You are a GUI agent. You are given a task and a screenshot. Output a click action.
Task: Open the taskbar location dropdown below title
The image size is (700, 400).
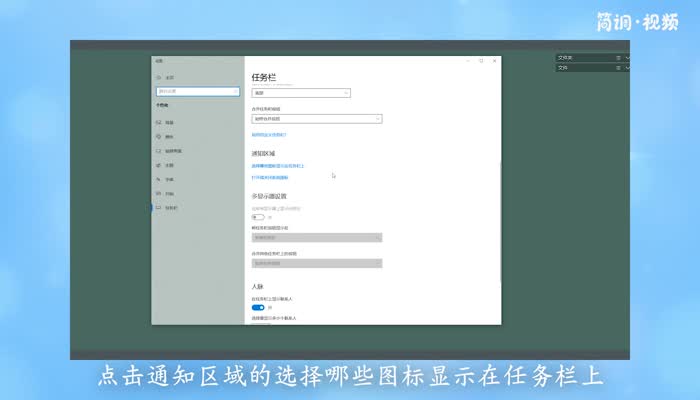300,93
